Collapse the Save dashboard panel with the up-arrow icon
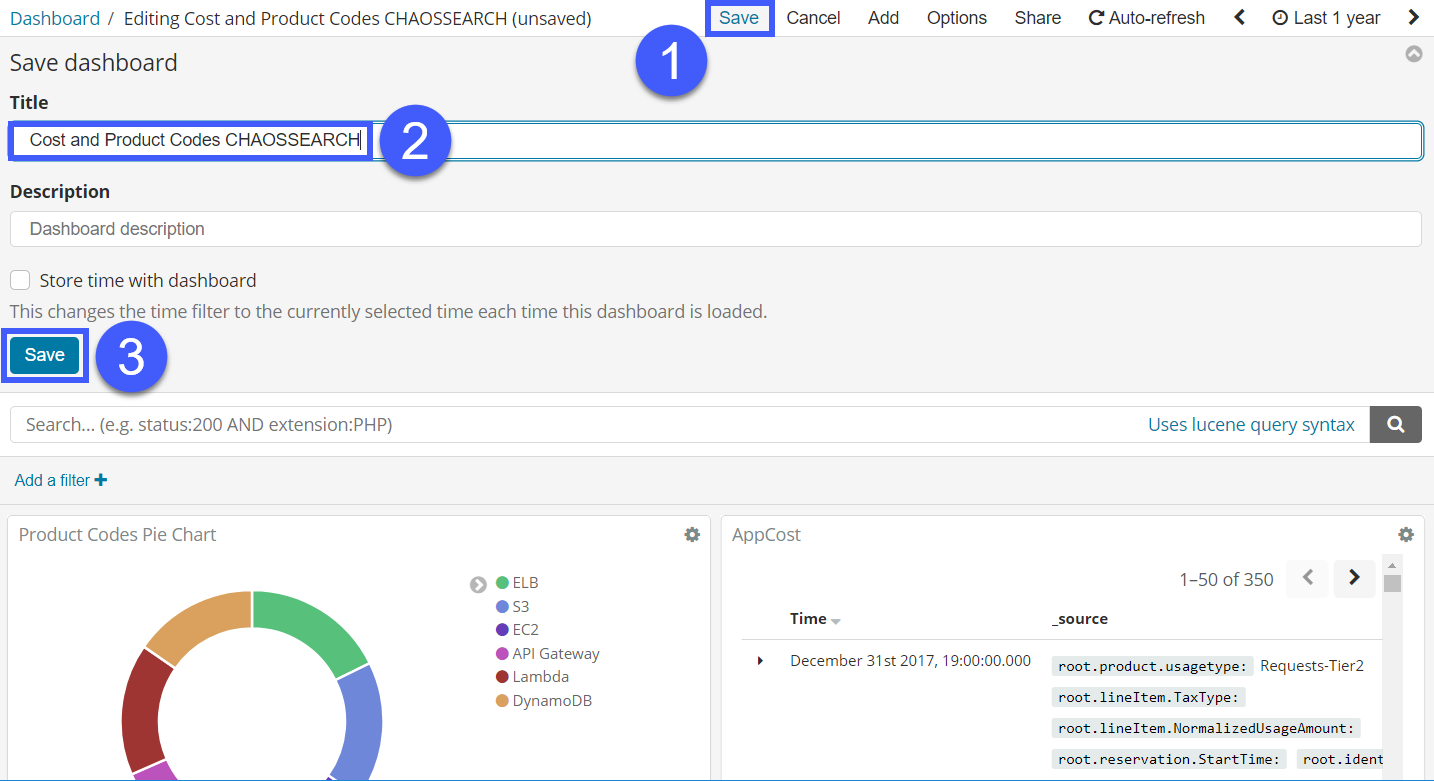Screen dimensions: 1434x781 [x=1414, y=54]
